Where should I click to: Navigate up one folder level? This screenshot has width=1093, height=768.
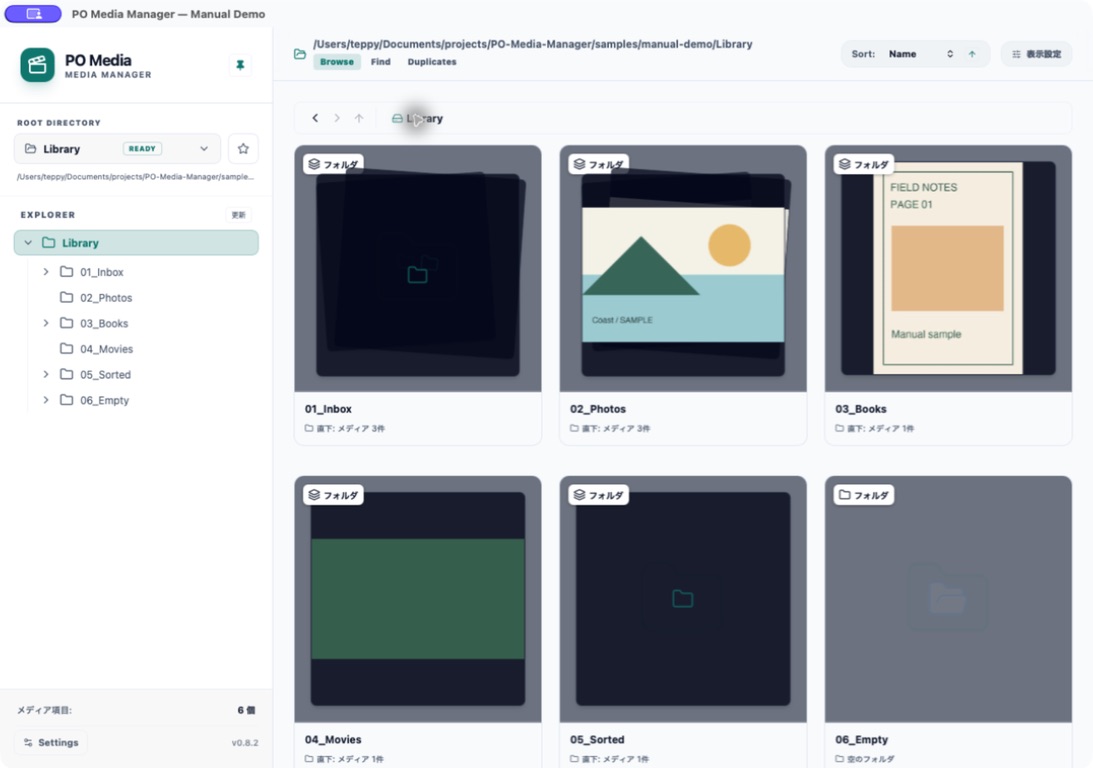pos(359,118)
